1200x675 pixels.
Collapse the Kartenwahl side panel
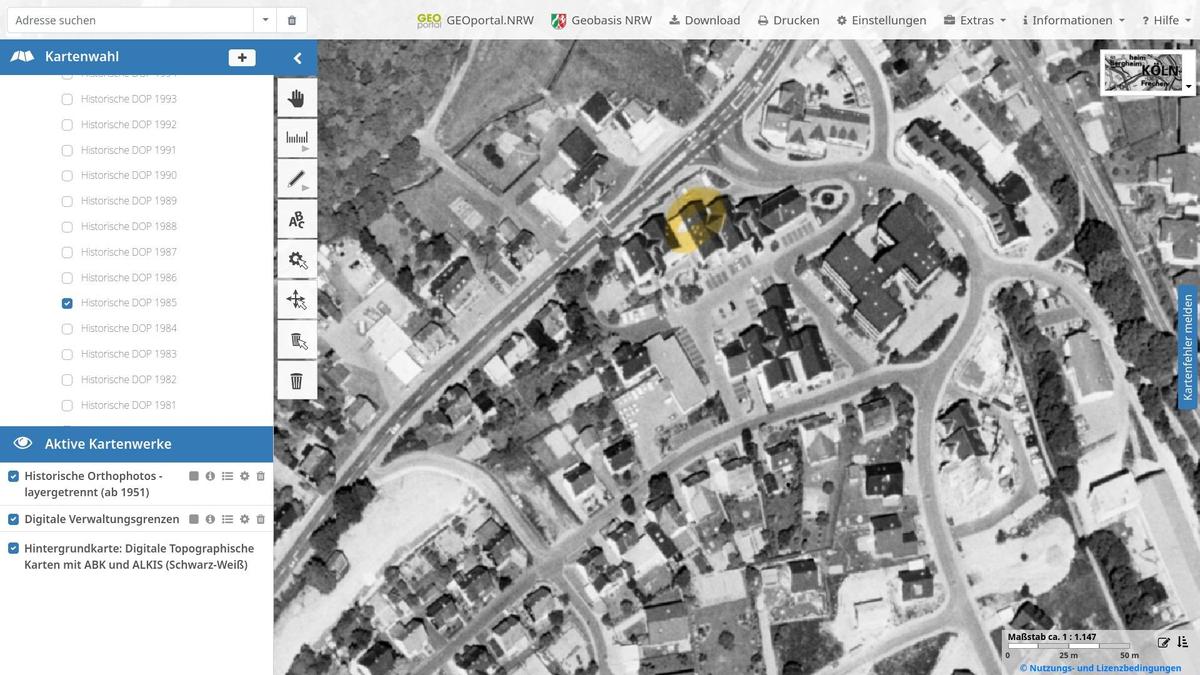coord(297,58)
